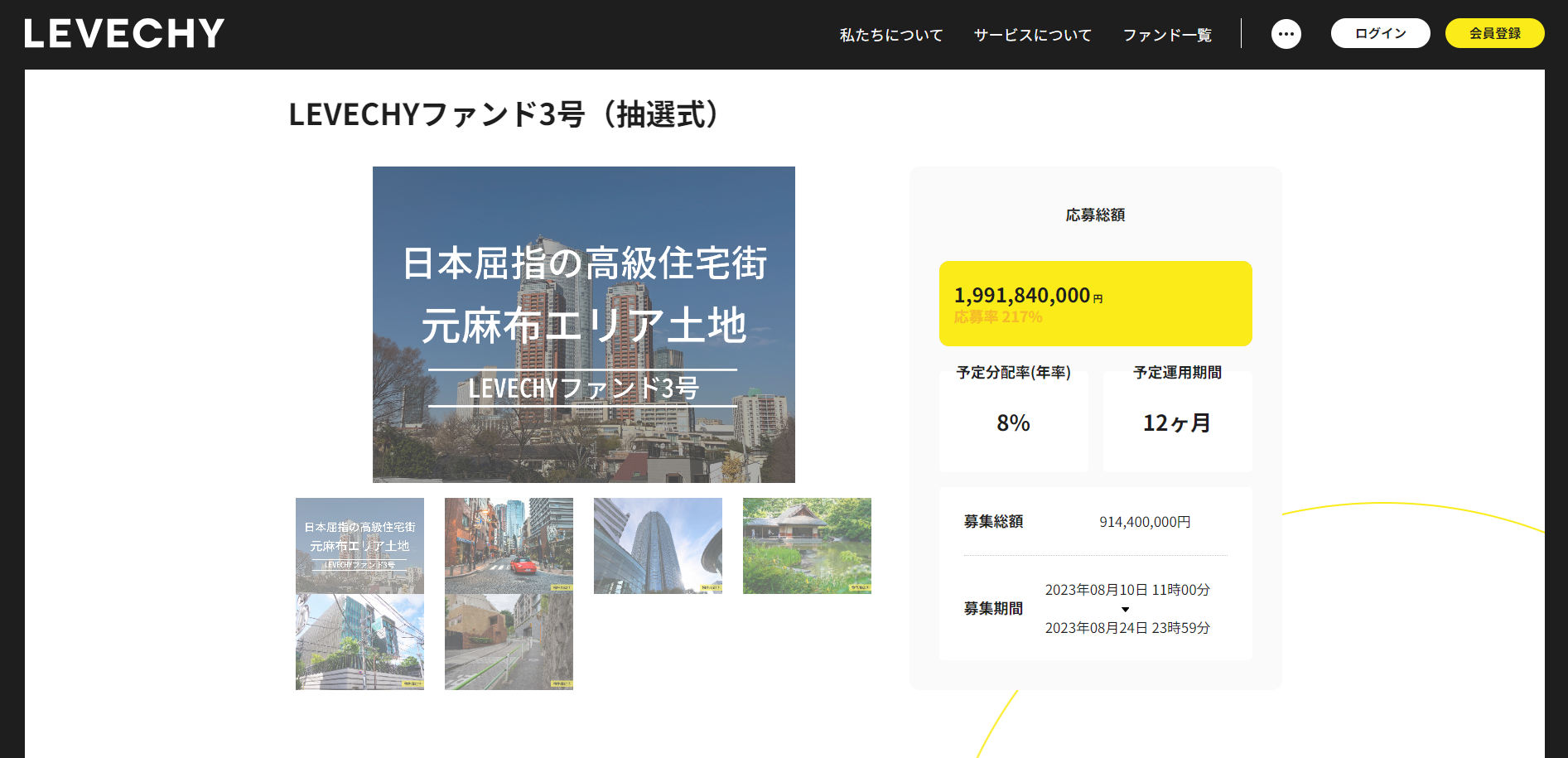Click the yellow 応募総額 amount box

coord(1095,303)
